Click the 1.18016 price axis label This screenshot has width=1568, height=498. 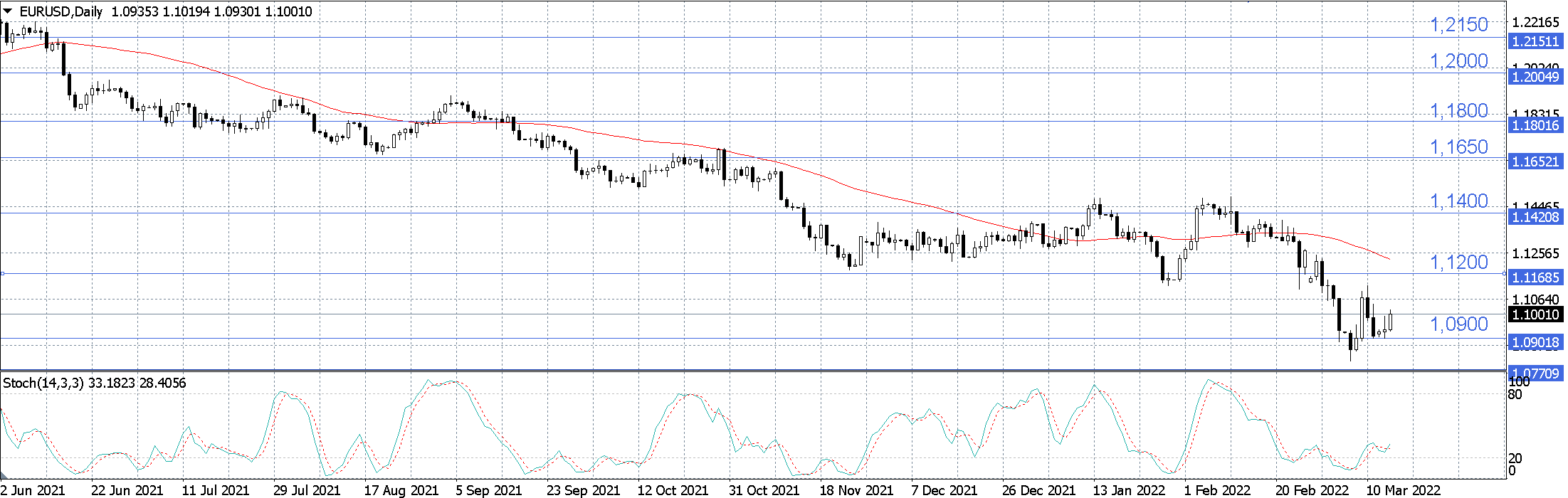pyautogui.click(x=1535, y=125)
